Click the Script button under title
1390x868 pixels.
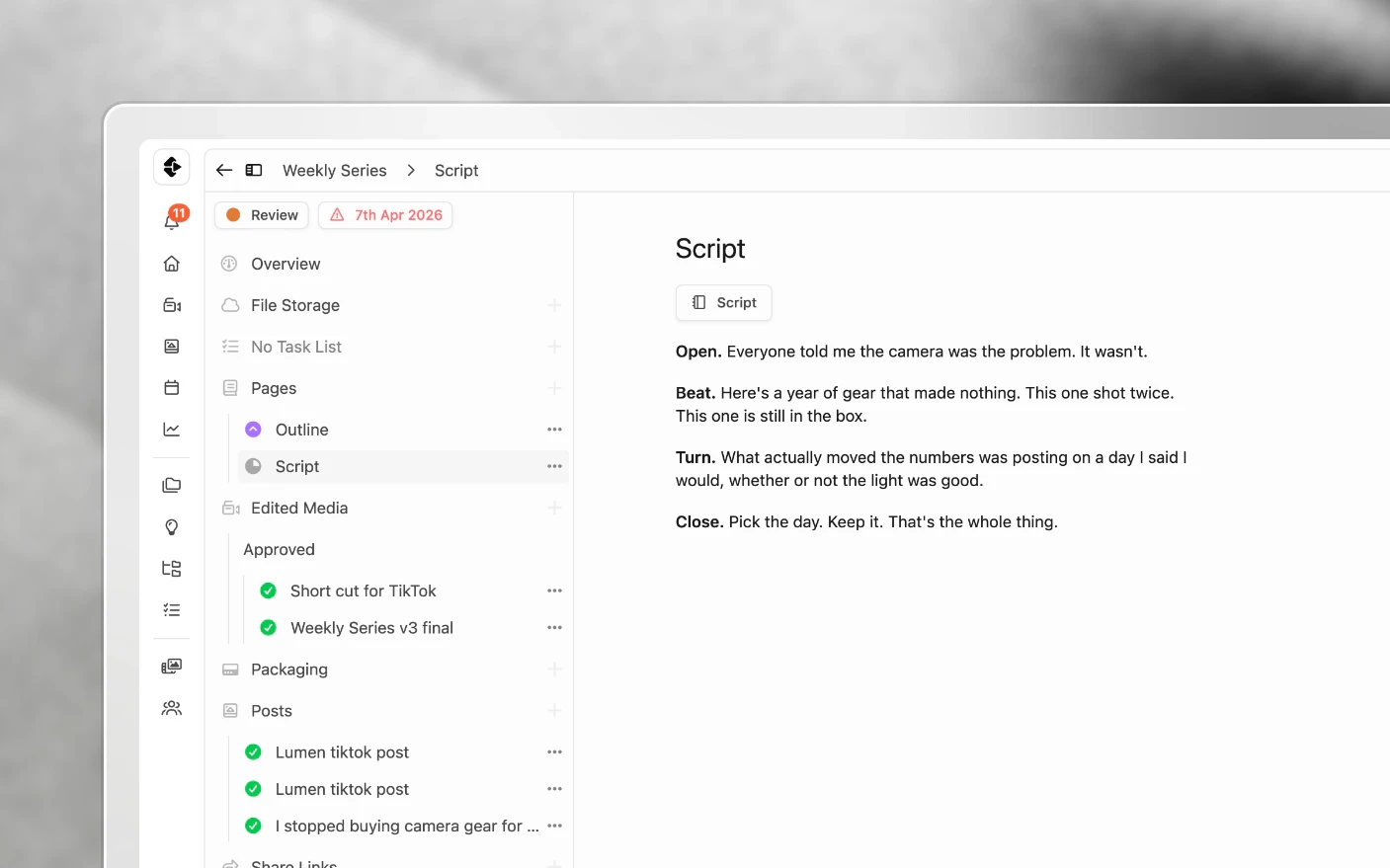click(723, 302)
